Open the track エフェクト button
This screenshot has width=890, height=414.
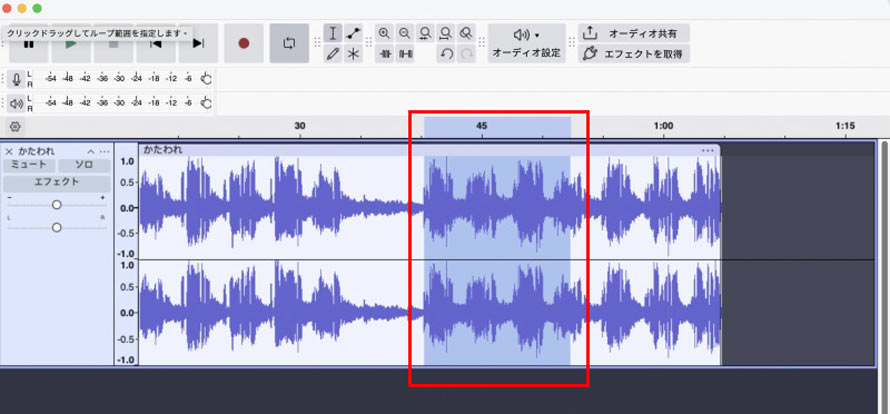click(x=57, y=183)
